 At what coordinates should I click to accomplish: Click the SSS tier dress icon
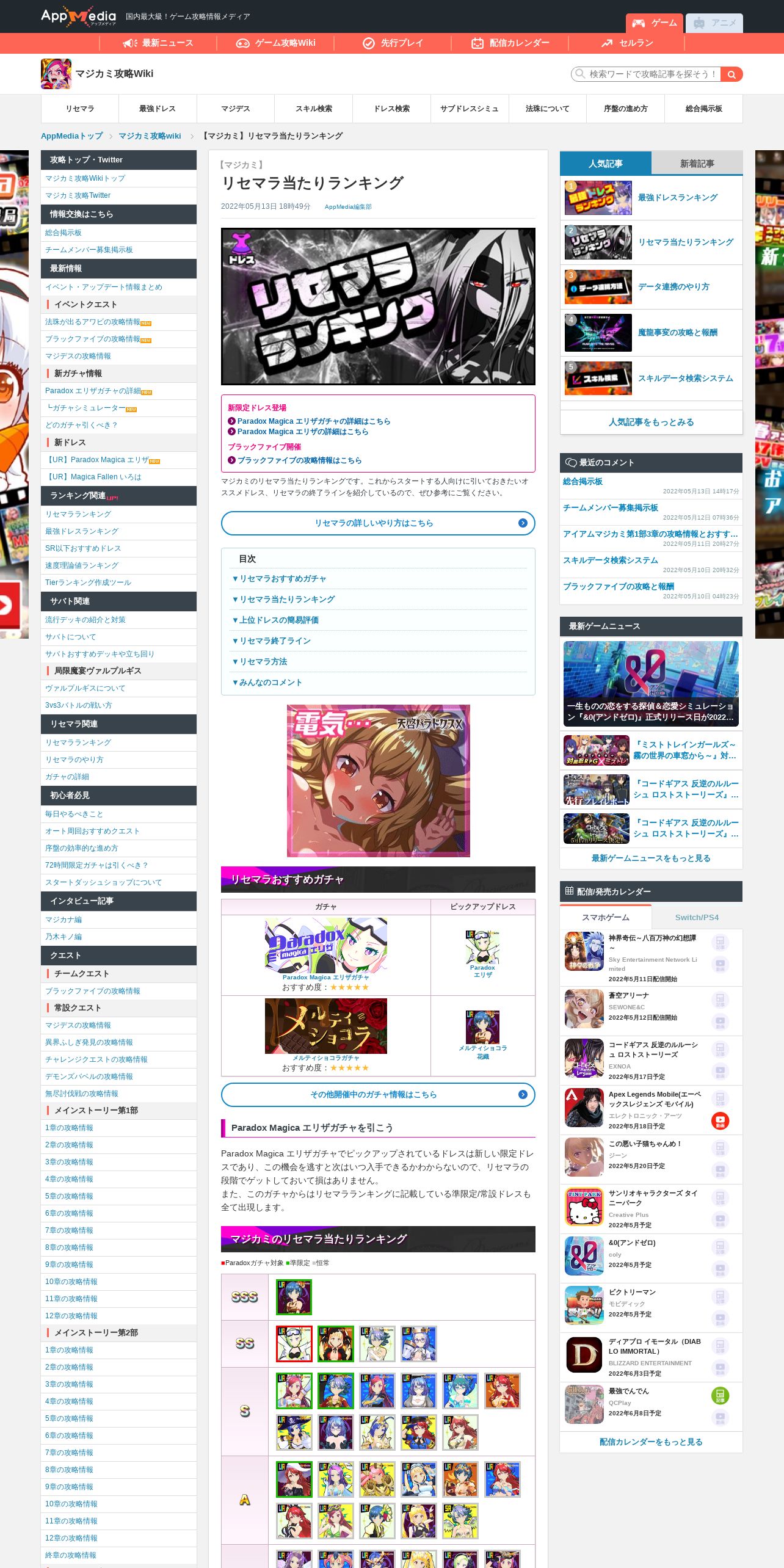point(294,1297)
